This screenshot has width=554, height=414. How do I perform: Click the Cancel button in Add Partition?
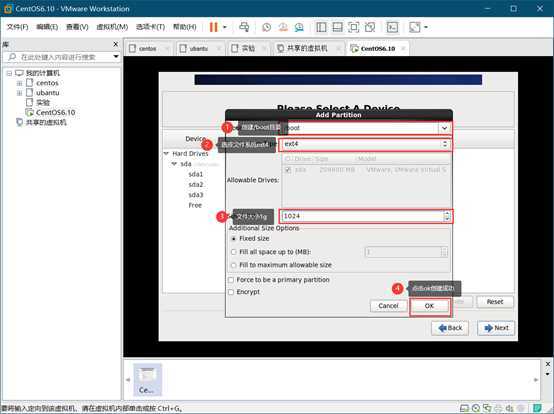pos(388,306)
